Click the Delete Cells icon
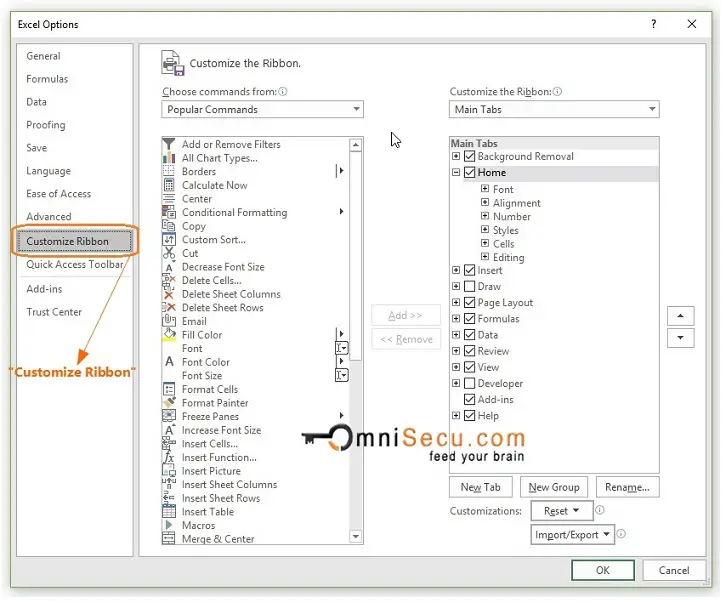 [169, 280]
